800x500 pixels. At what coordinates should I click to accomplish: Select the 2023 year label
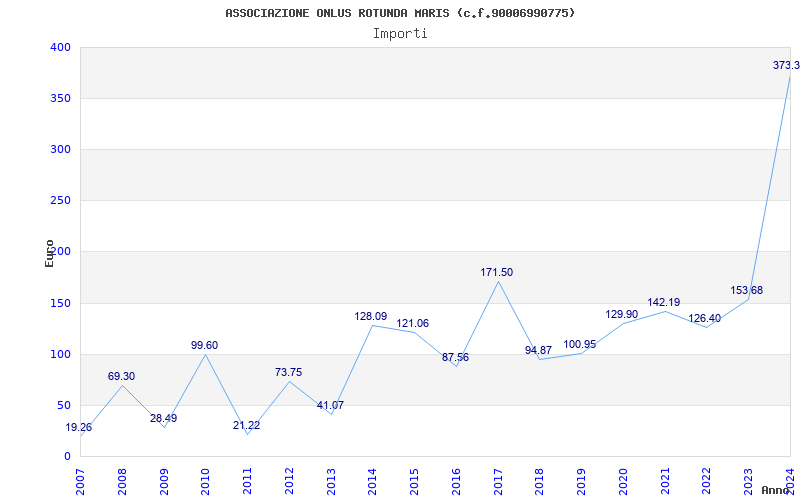(748, 482)
